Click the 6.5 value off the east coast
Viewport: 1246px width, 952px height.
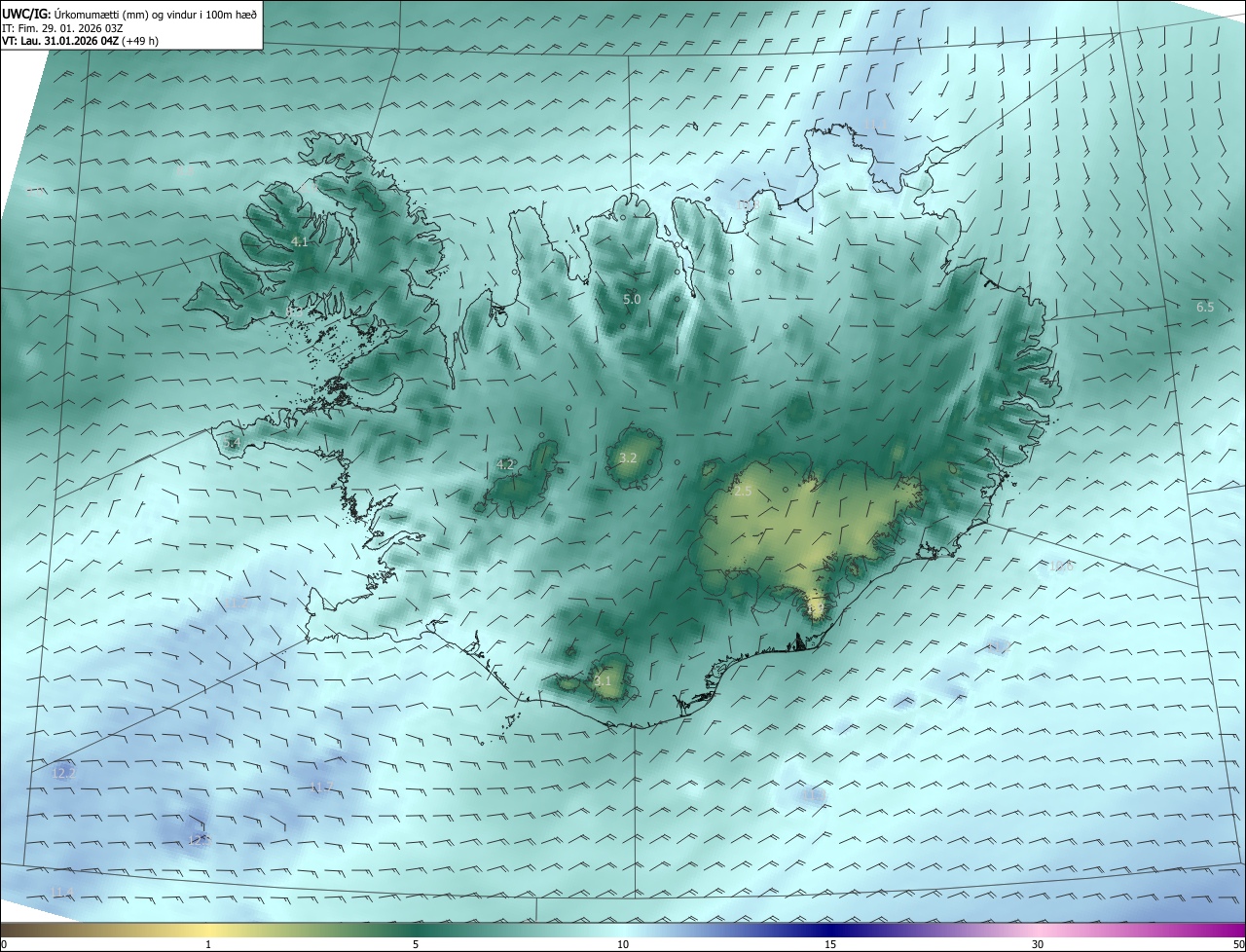[x=1205, y=307]
